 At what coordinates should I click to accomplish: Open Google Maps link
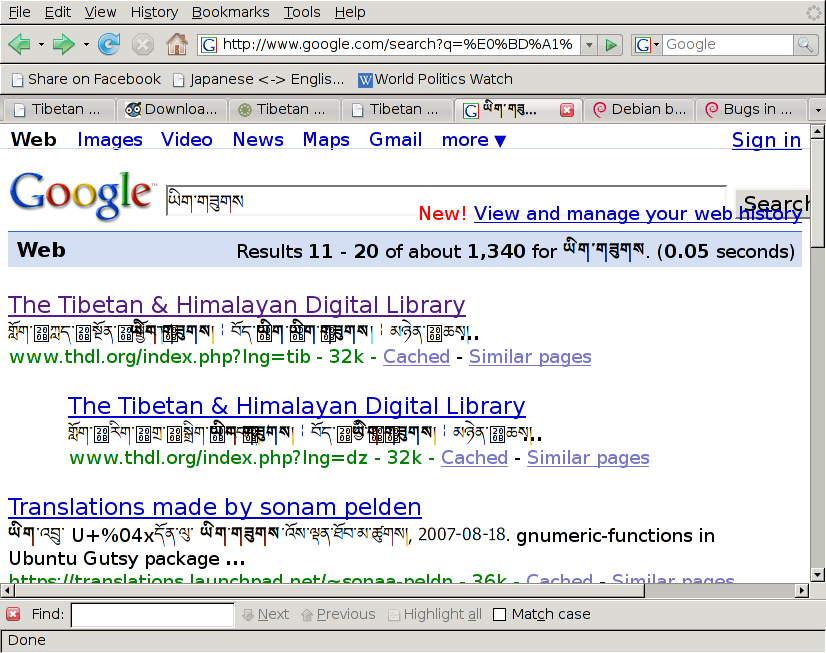[326, 140]
